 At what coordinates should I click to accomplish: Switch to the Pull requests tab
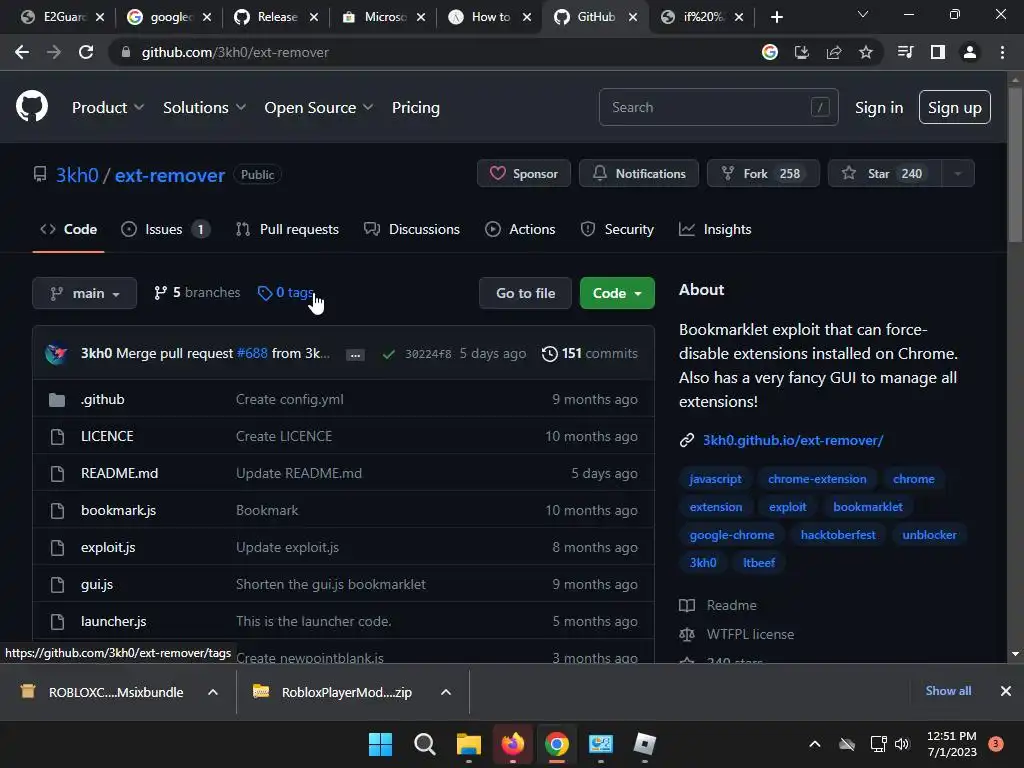(x=287, y=229)
